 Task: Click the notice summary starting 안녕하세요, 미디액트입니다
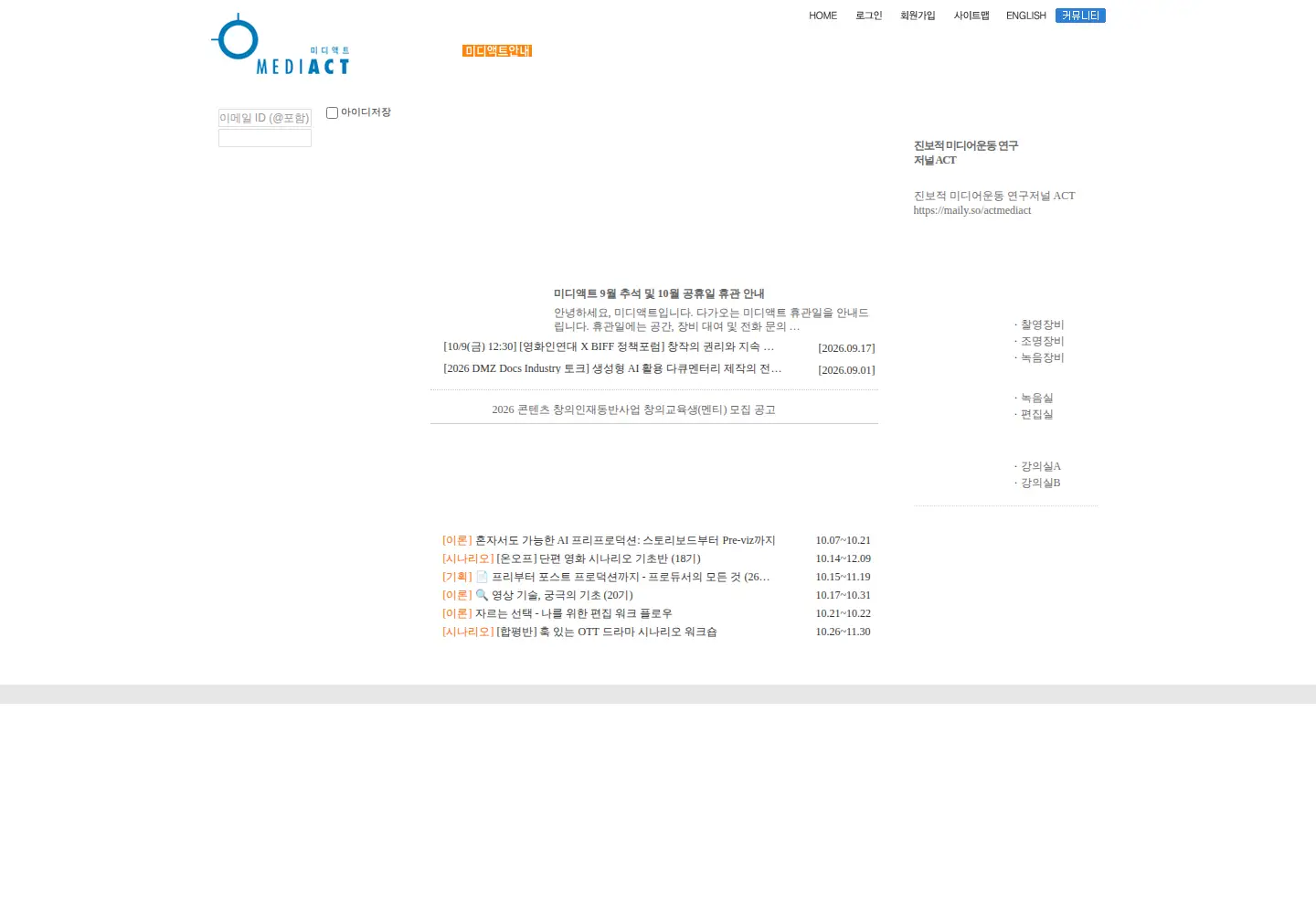(x=711, y=319)
